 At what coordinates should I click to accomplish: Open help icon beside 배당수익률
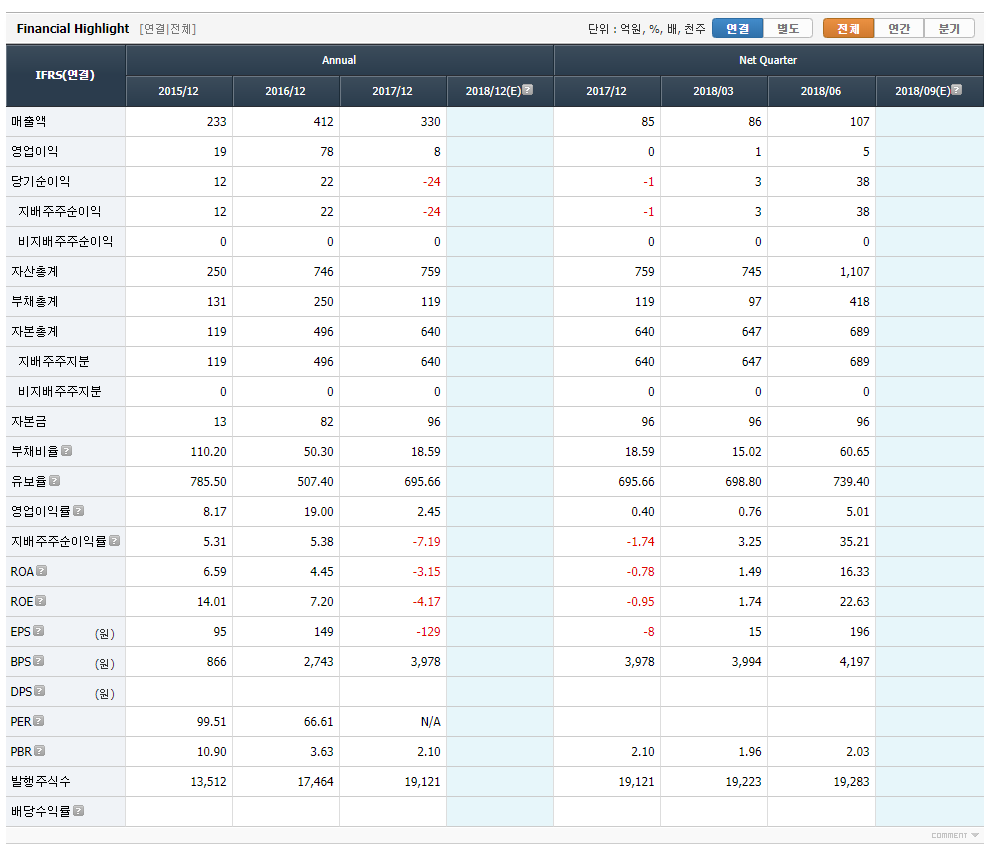click(x=79, y=811)
